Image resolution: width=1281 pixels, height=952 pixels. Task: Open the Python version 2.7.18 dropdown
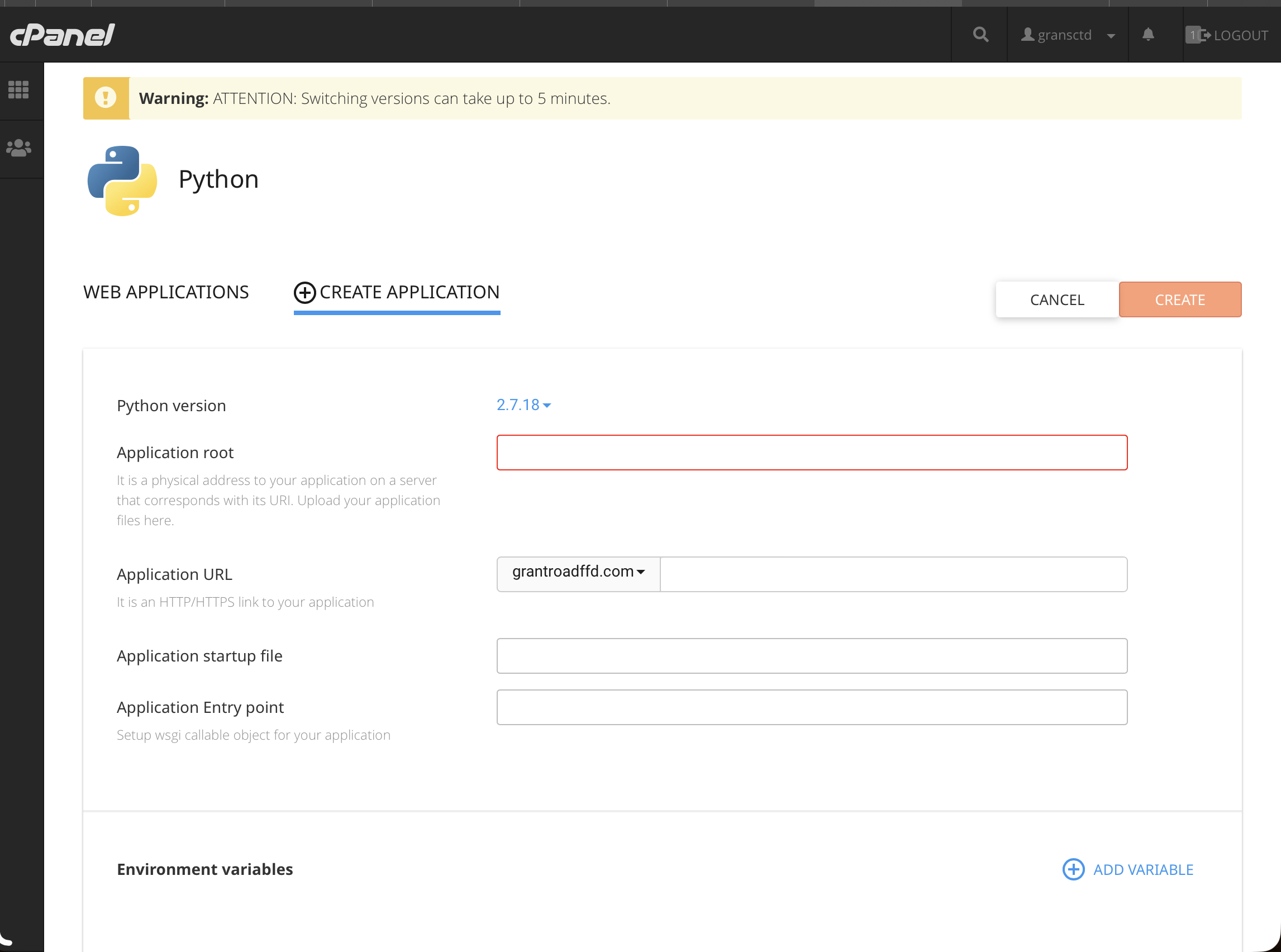pos(523,405)
